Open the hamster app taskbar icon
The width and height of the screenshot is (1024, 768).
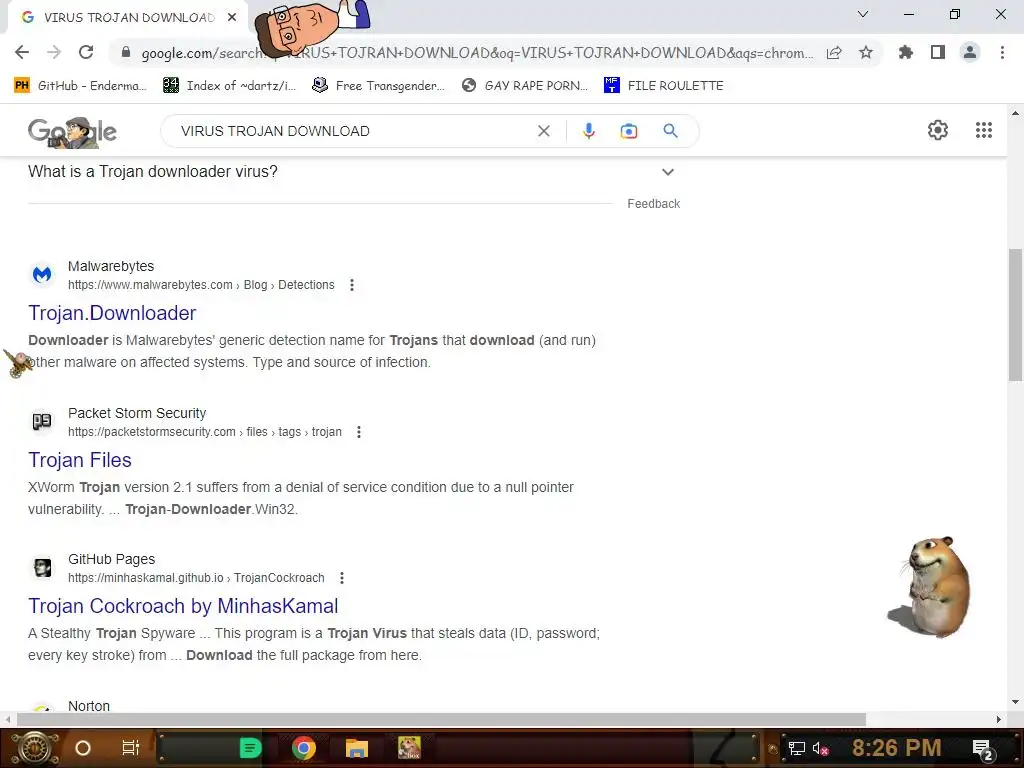pyautogui.click(x=409, y=748)
